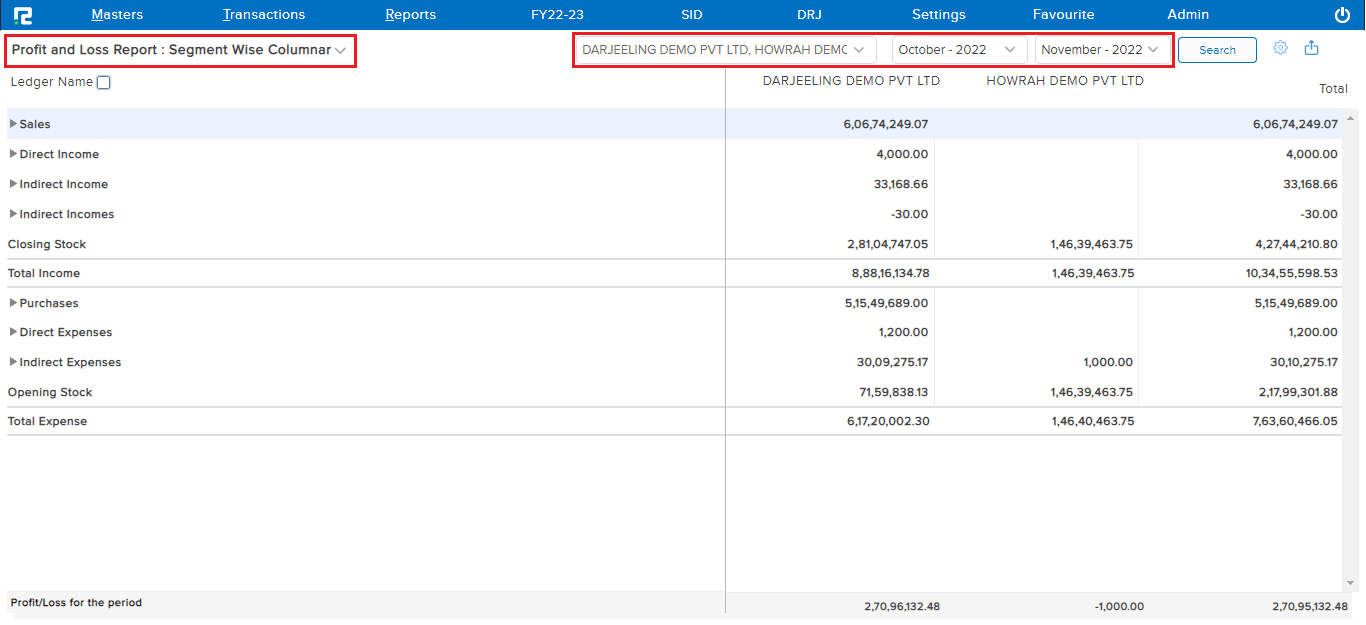Image resolution: width=1366 pixels, height=625 pixels.
Task: Select the Closing Stock row
Action: [x=47, y=244]
